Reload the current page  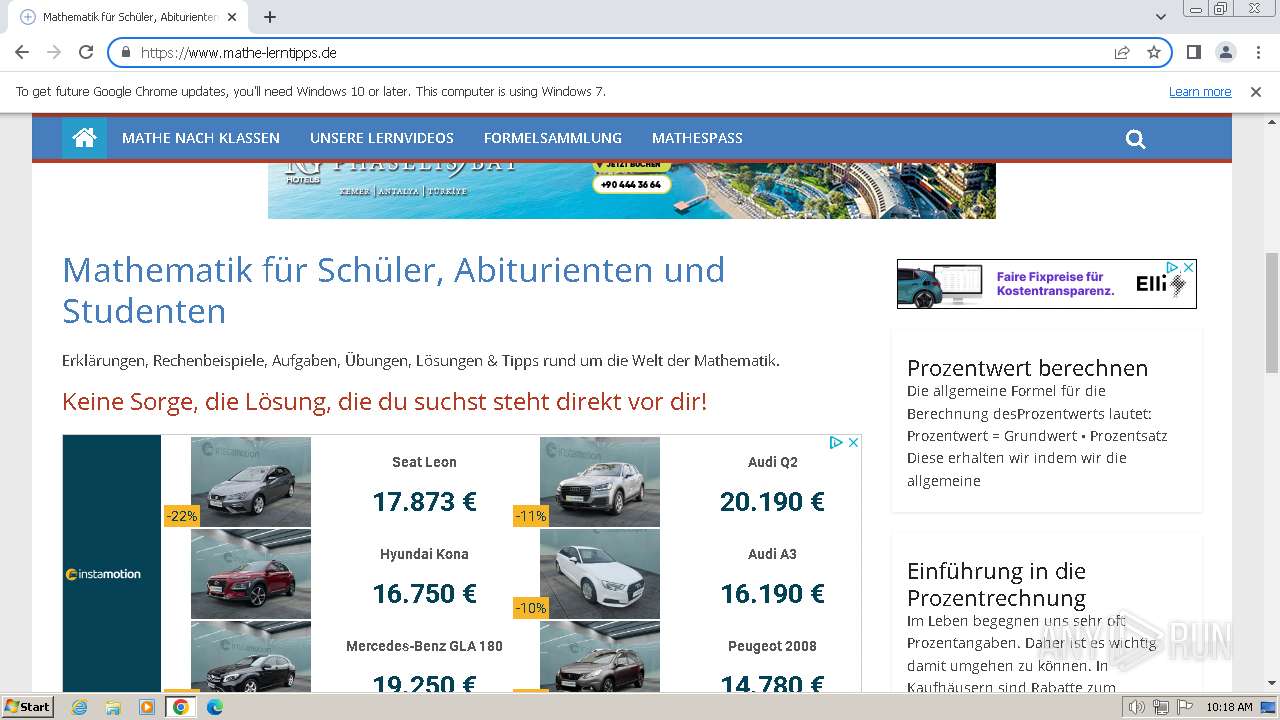point(86,52)
